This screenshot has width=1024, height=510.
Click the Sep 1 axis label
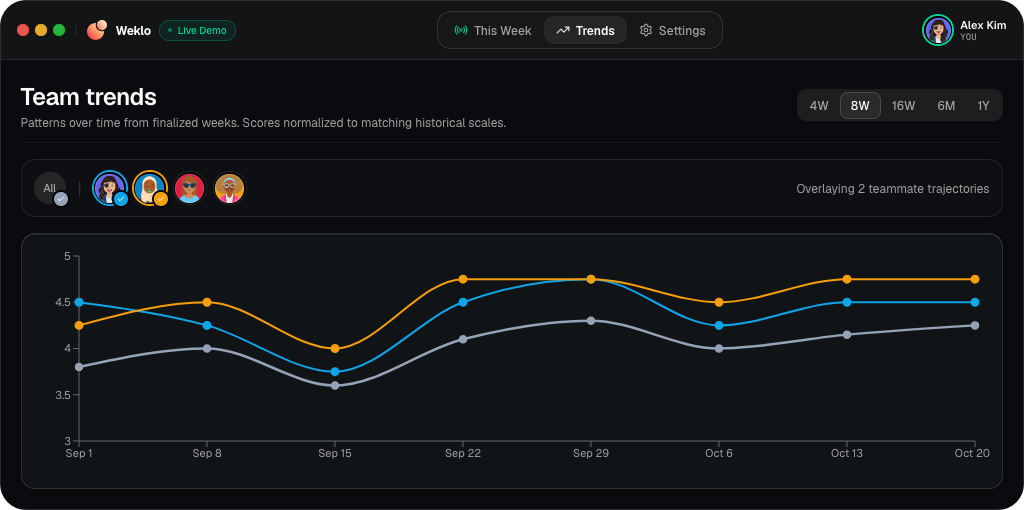(79, 453)
